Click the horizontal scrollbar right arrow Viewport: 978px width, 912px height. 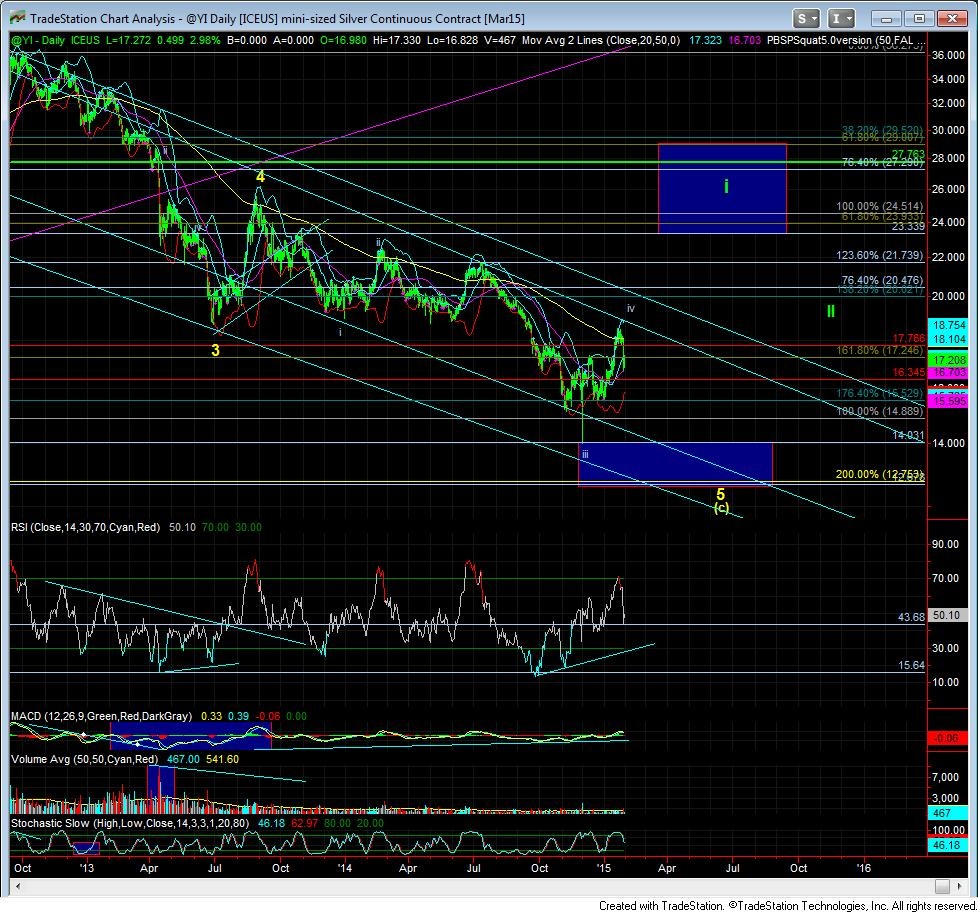coord(959,886)
